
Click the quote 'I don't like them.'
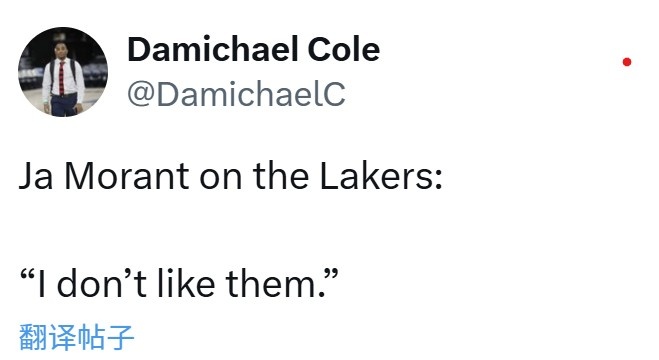click(x=179, y=283)
